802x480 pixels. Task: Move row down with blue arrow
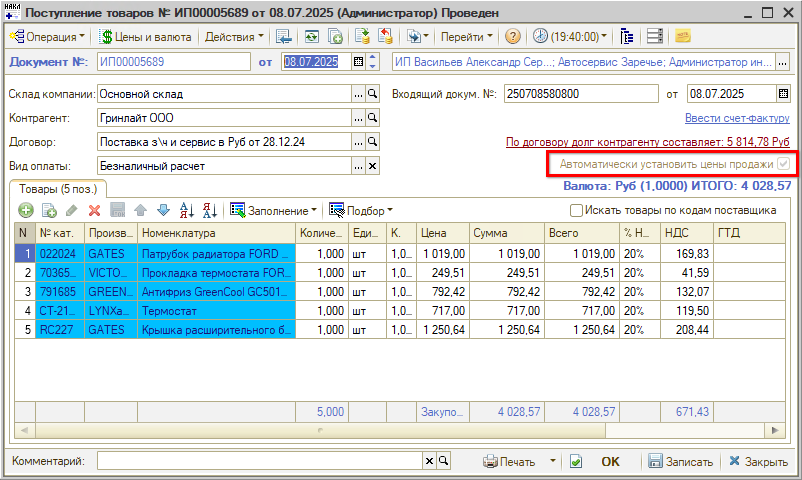[x=163, y=210]
